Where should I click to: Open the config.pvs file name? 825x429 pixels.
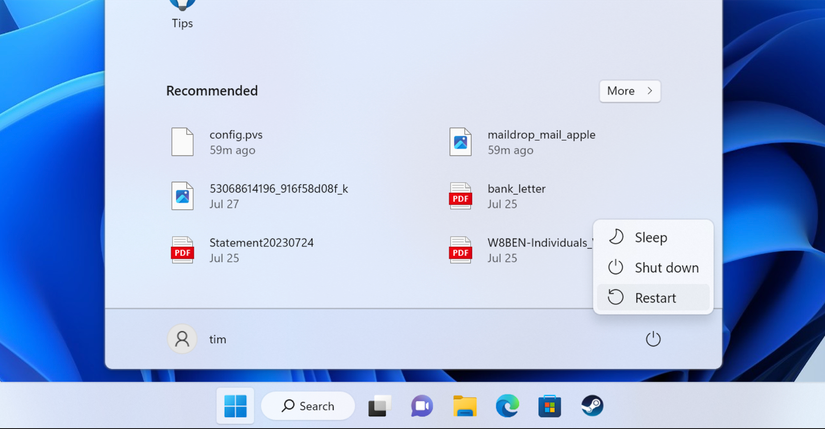coord(236,135)
